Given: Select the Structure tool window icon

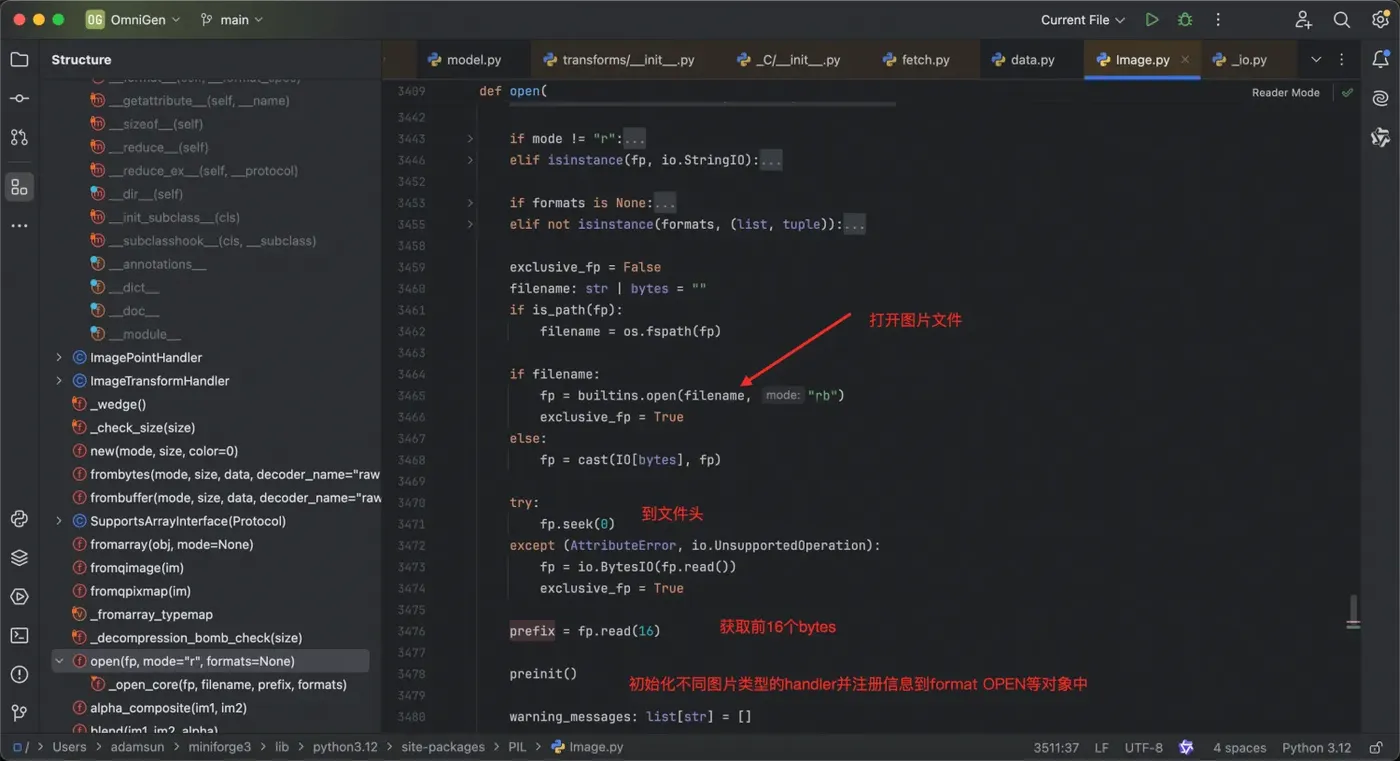Looking at the screenshot, I should tap(19, 187).
